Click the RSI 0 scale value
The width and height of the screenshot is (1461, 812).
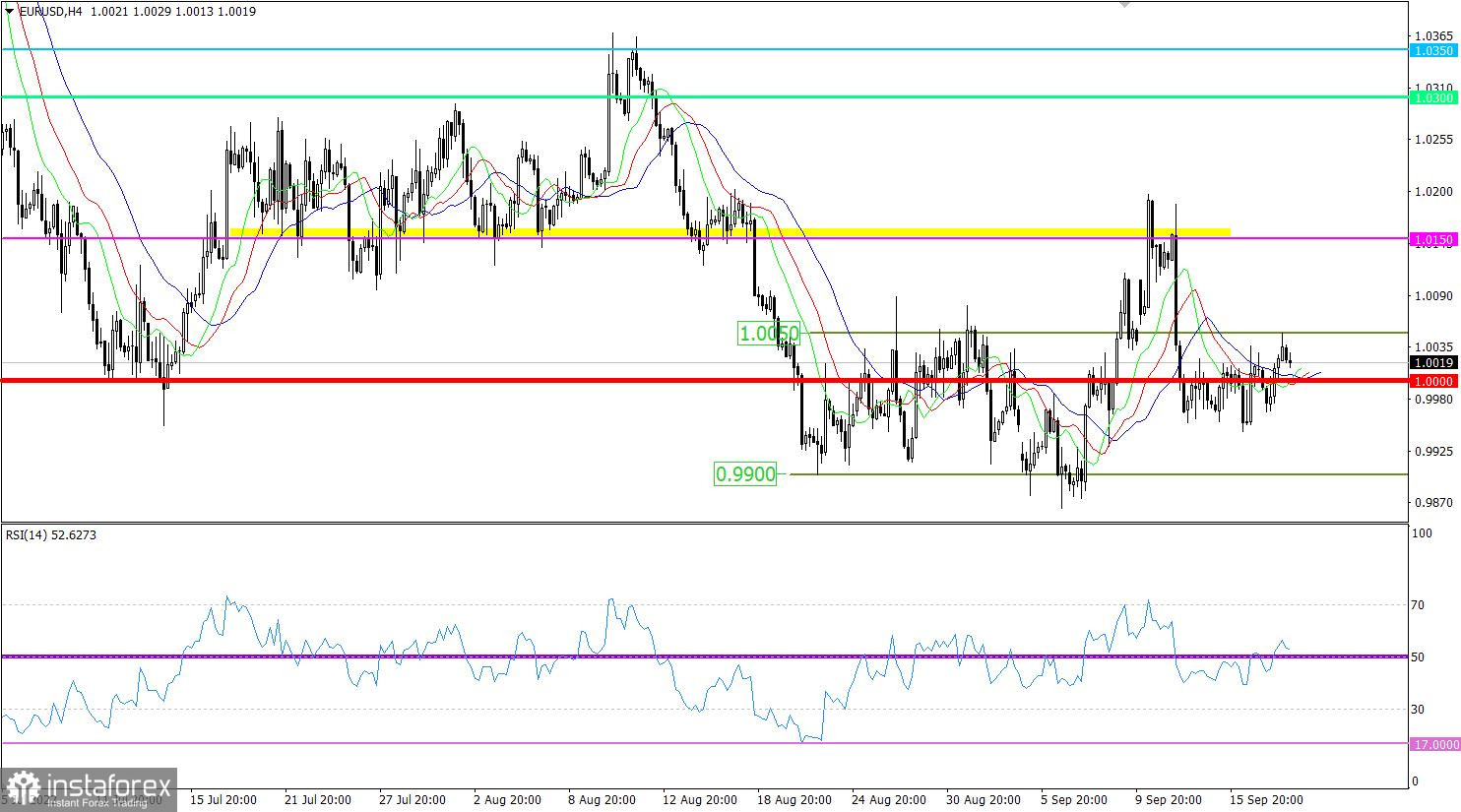click(x=1416, y=781)
